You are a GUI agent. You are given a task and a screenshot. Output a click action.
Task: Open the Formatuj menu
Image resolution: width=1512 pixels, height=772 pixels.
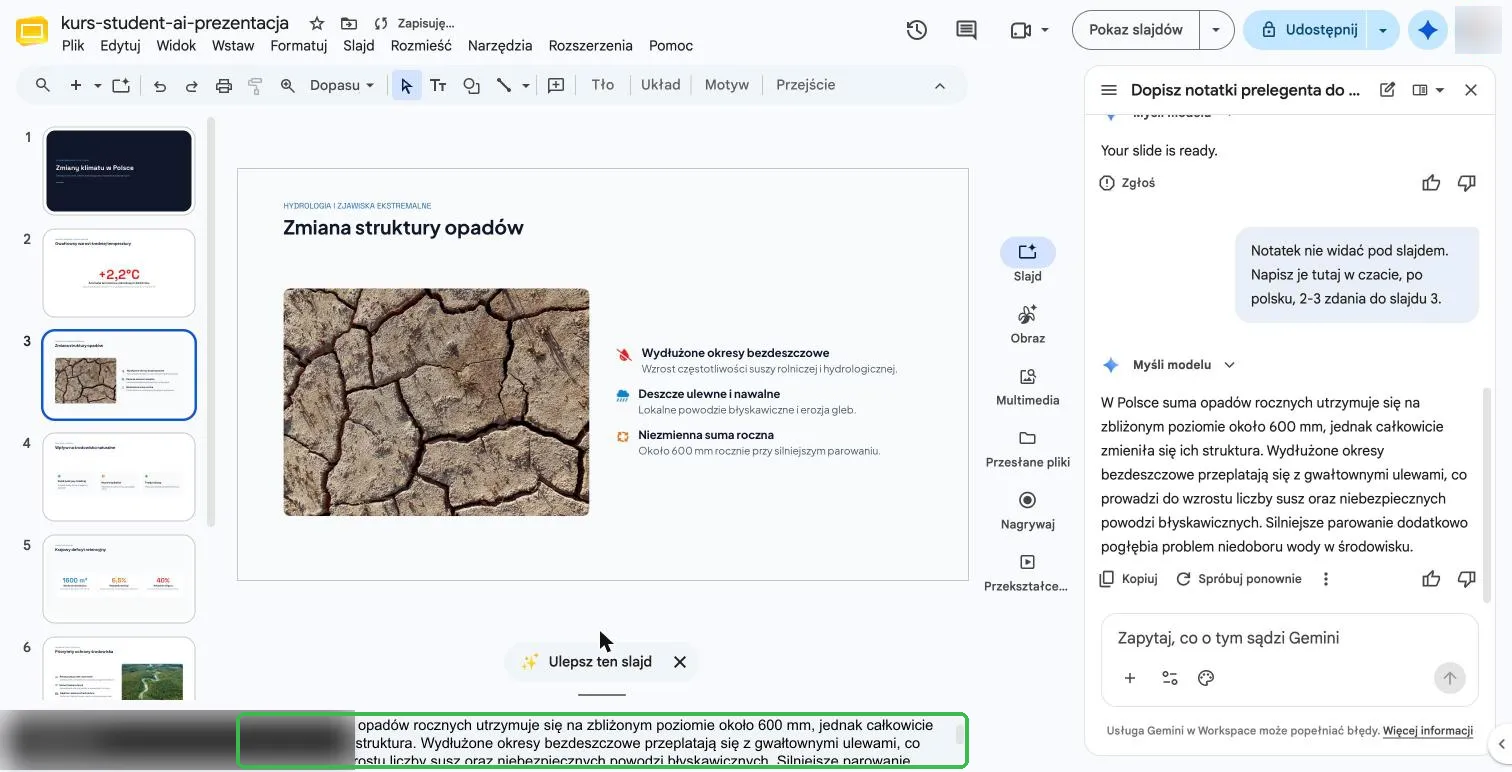(299, 45)
